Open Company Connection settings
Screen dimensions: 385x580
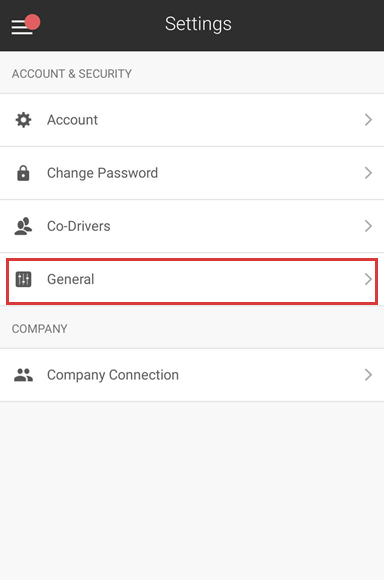(192, 375)
